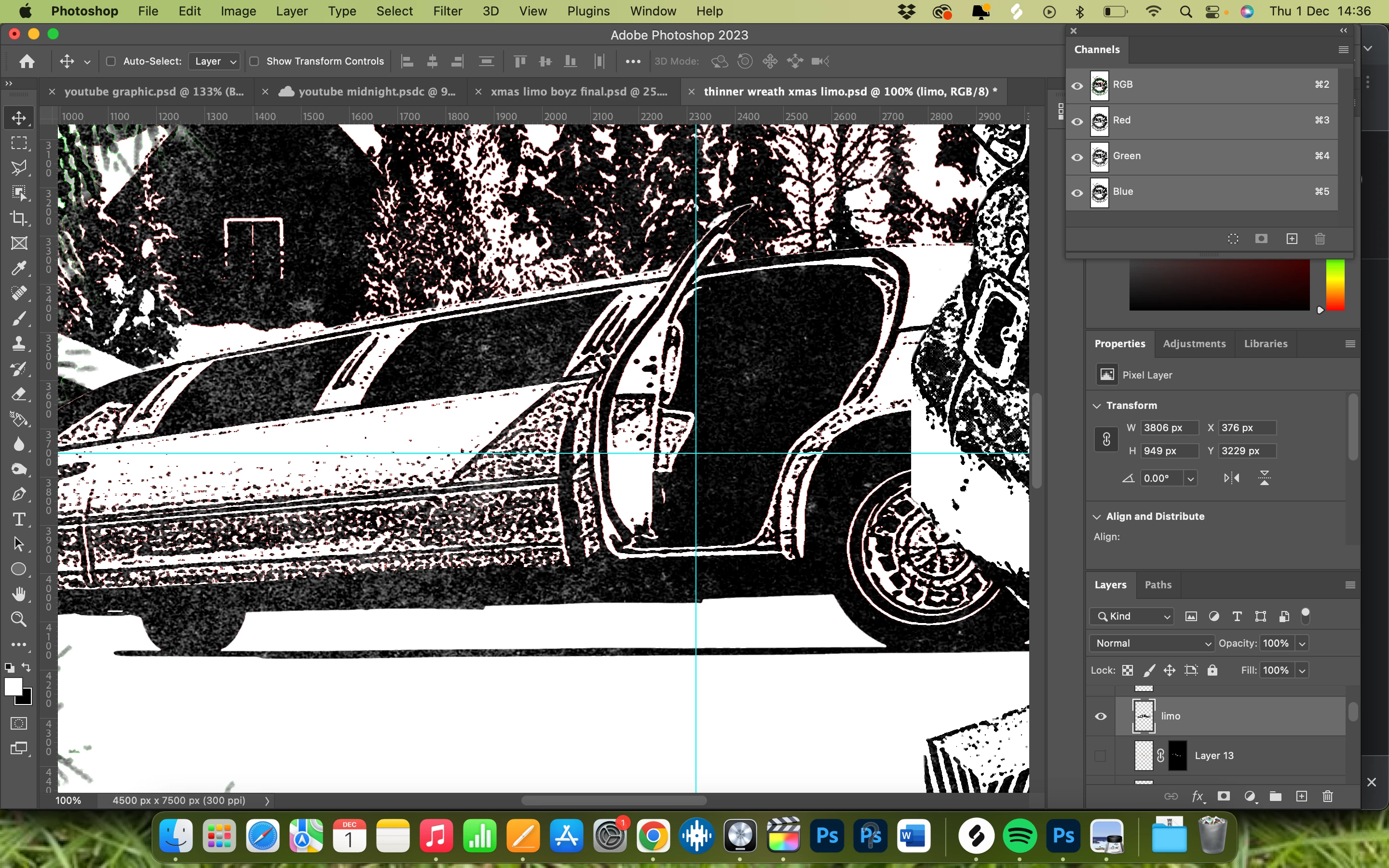Switch to the Adjustments tab
Screen dimensions: 1389x868
tap(1194, 343)
